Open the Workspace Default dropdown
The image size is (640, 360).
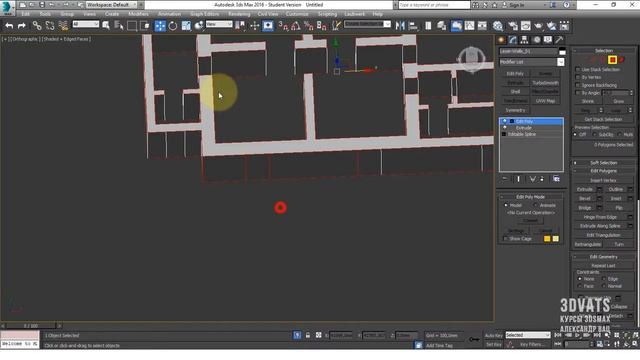pos(110,5)
